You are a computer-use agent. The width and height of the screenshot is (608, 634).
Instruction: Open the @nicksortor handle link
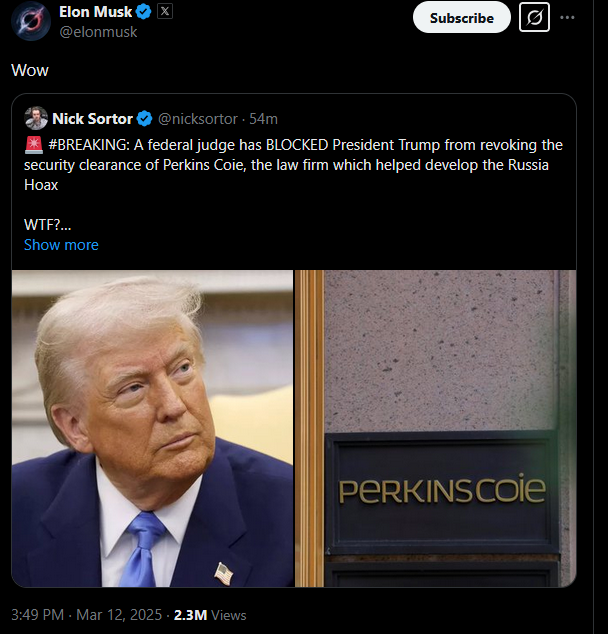pos(198,119)
